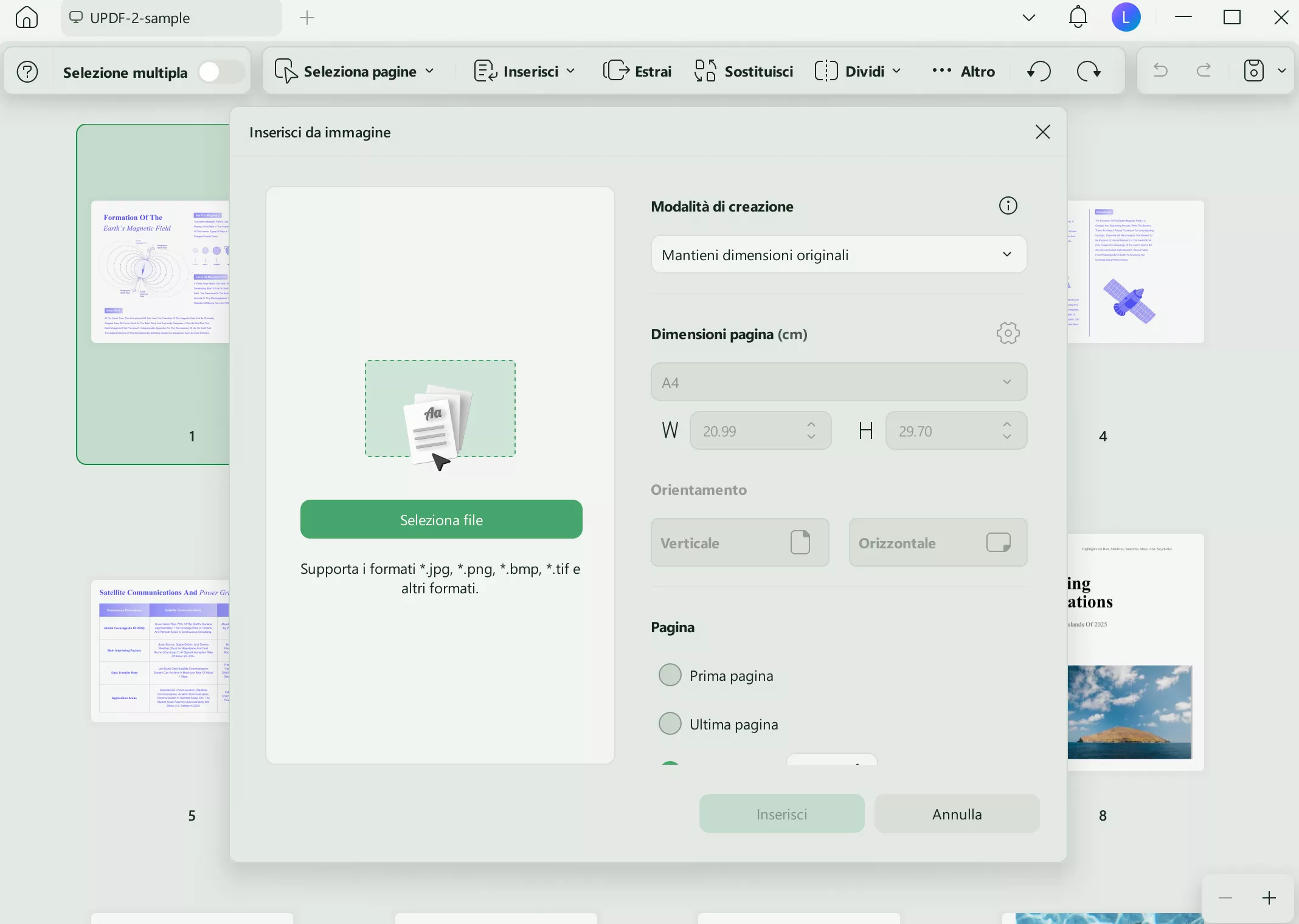This screenshot has width=1299, height=924.
Task: Expand Mantieni dimensioni originali dropdown
Action: 839,255
